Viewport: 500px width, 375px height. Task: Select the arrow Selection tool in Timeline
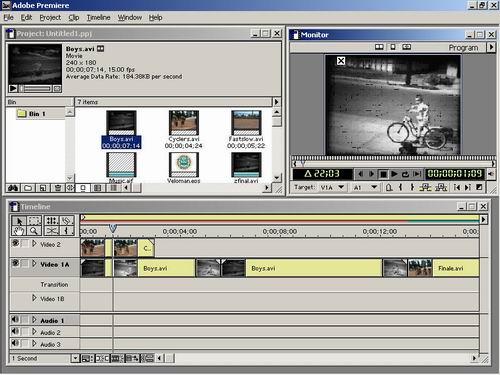pos(19,221)
